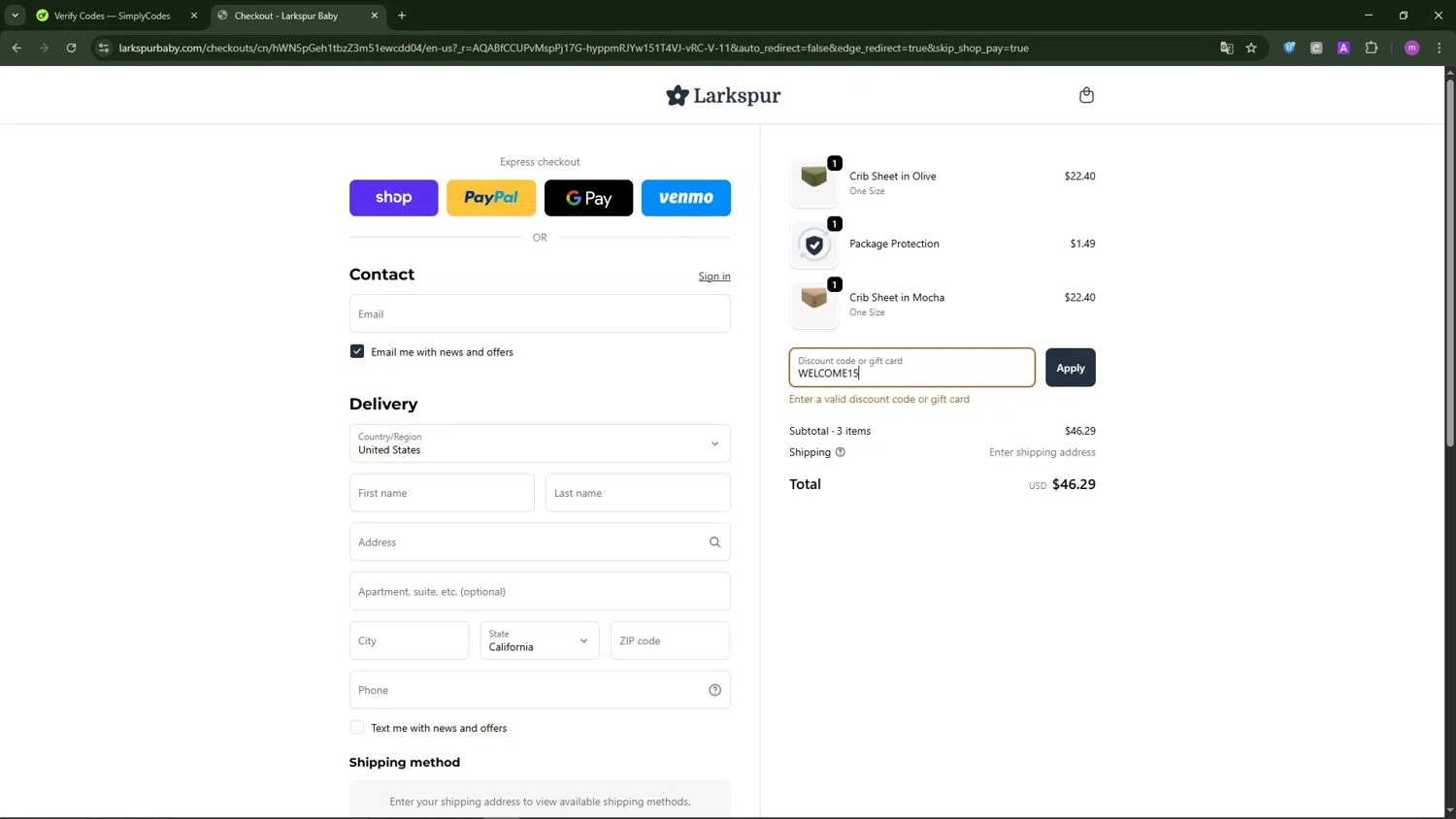1456x819 pixels.
Task: Choose Google Pay express checkout
Action: (x=588, y=198)
